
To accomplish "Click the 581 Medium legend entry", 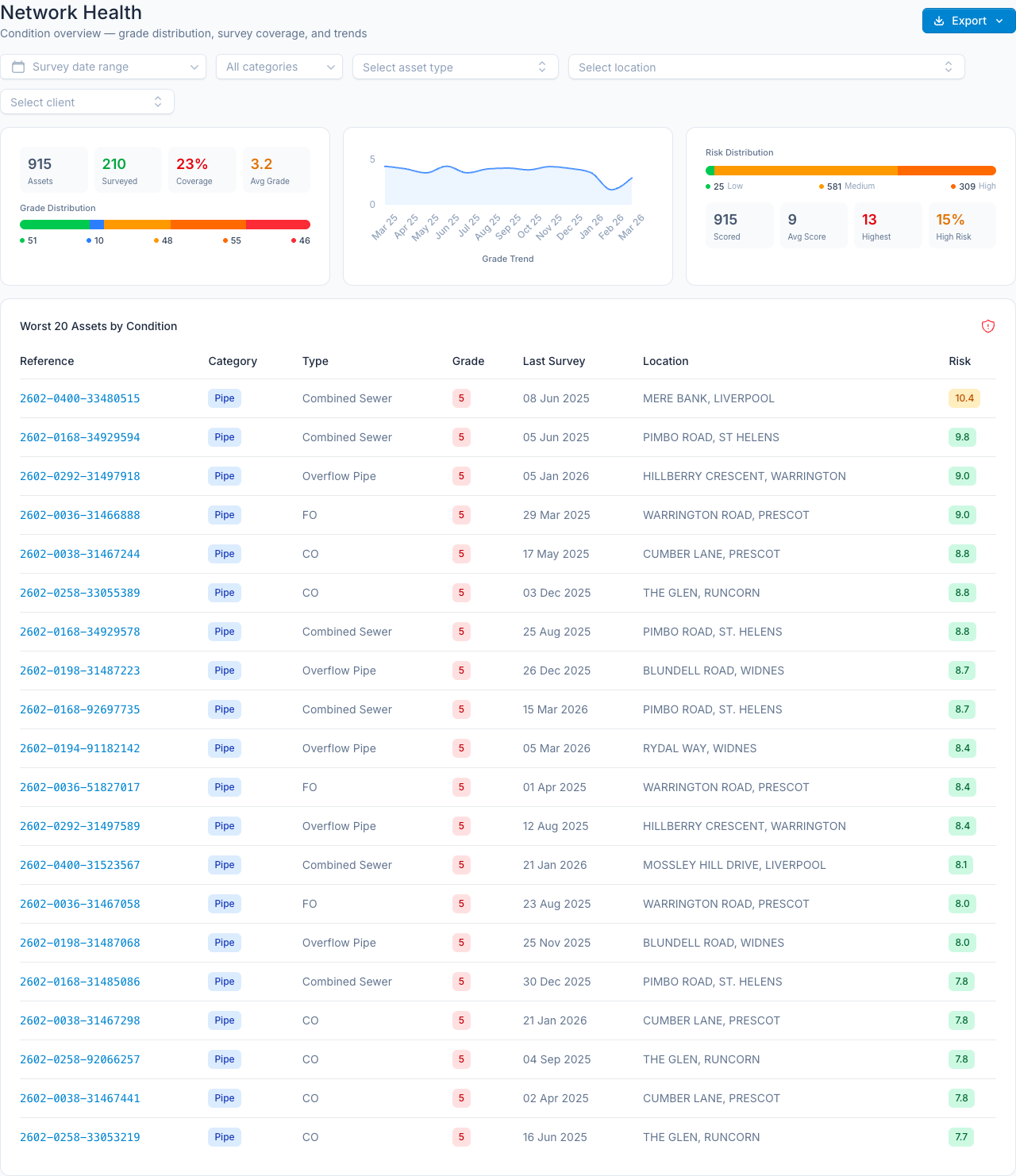I will click(x=847, y=186).
